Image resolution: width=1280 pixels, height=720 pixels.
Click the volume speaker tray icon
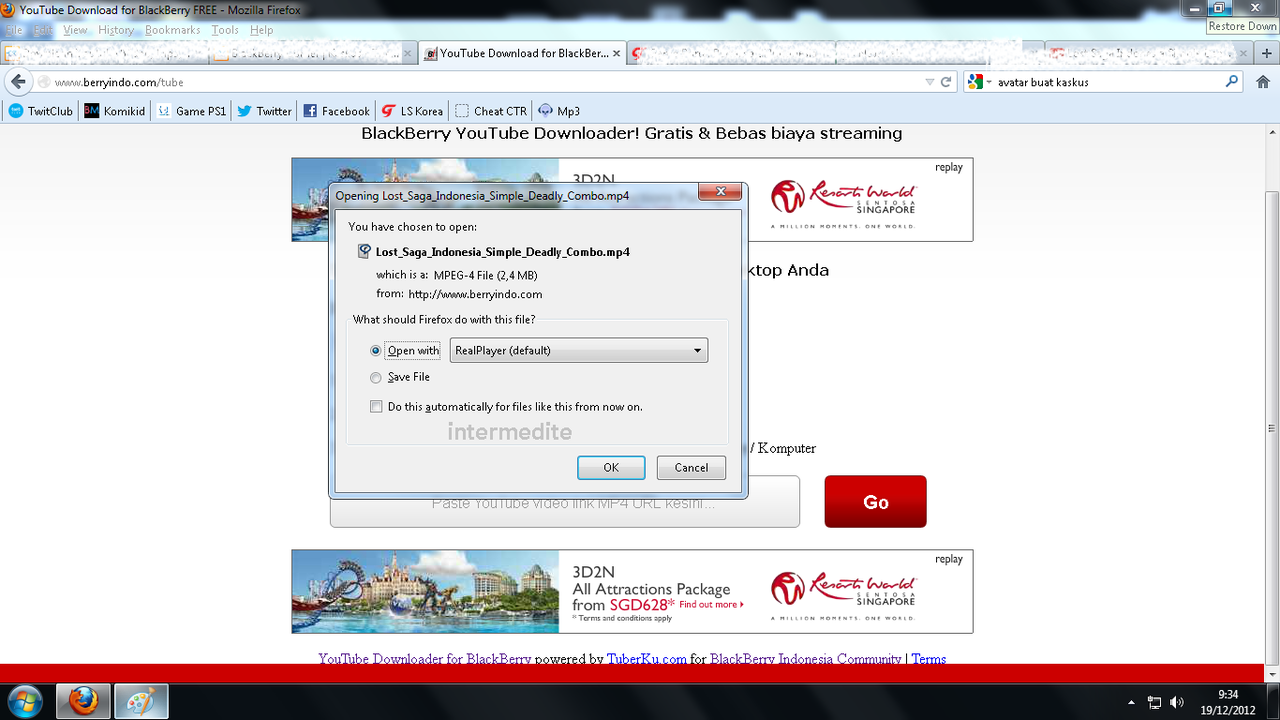1177,703
